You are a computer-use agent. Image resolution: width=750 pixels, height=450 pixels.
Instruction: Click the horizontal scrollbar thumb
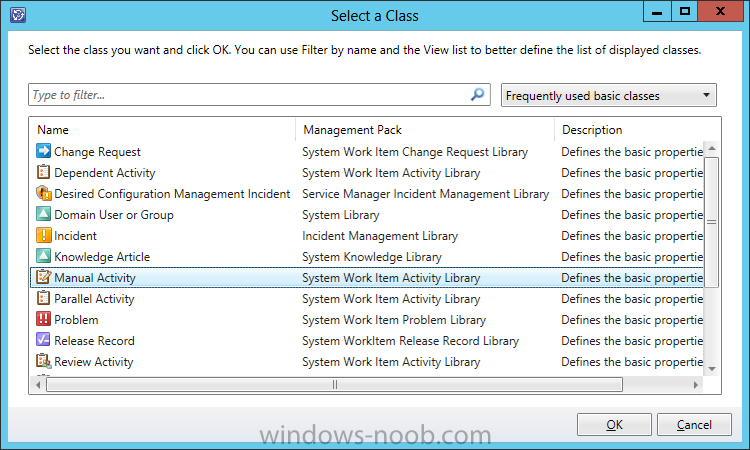click(334, 384)
